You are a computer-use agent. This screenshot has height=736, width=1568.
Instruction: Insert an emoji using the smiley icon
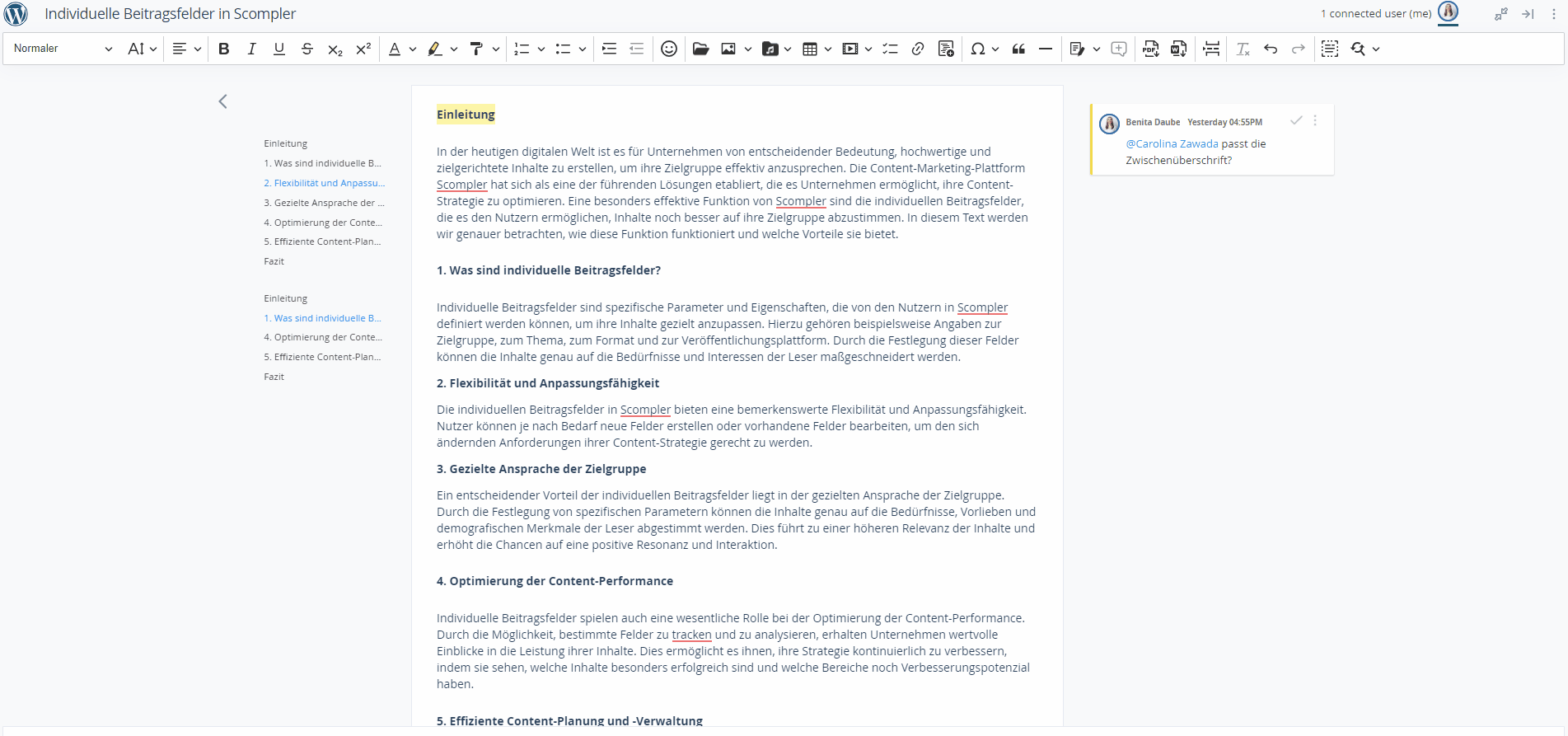click(x=669, y=49)
